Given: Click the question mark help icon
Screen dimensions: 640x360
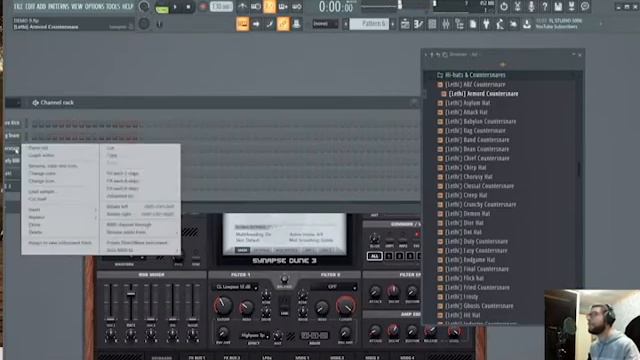Looking at the screenshot, I should pos(544,7).
